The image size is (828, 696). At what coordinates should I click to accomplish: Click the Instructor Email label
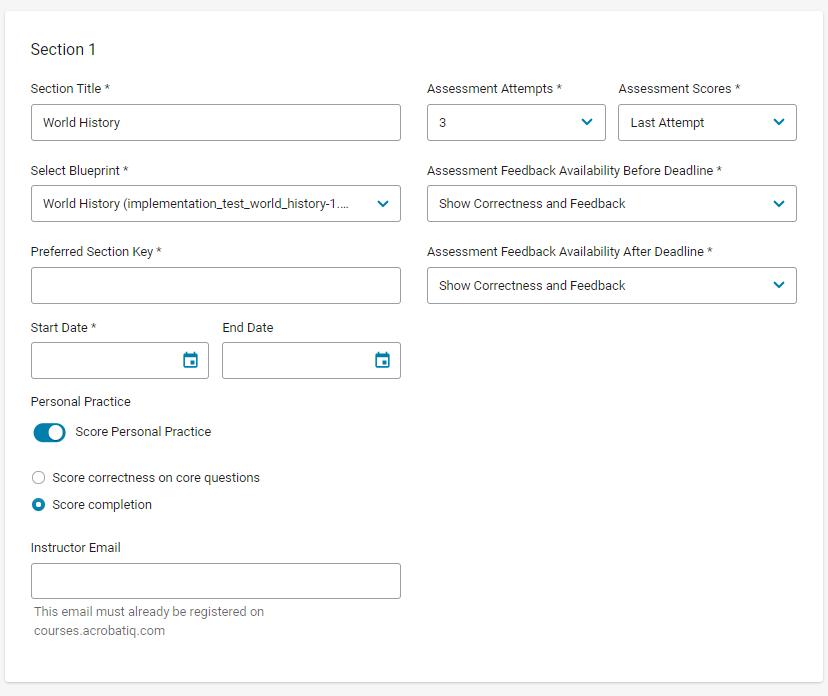pos(76,548)
